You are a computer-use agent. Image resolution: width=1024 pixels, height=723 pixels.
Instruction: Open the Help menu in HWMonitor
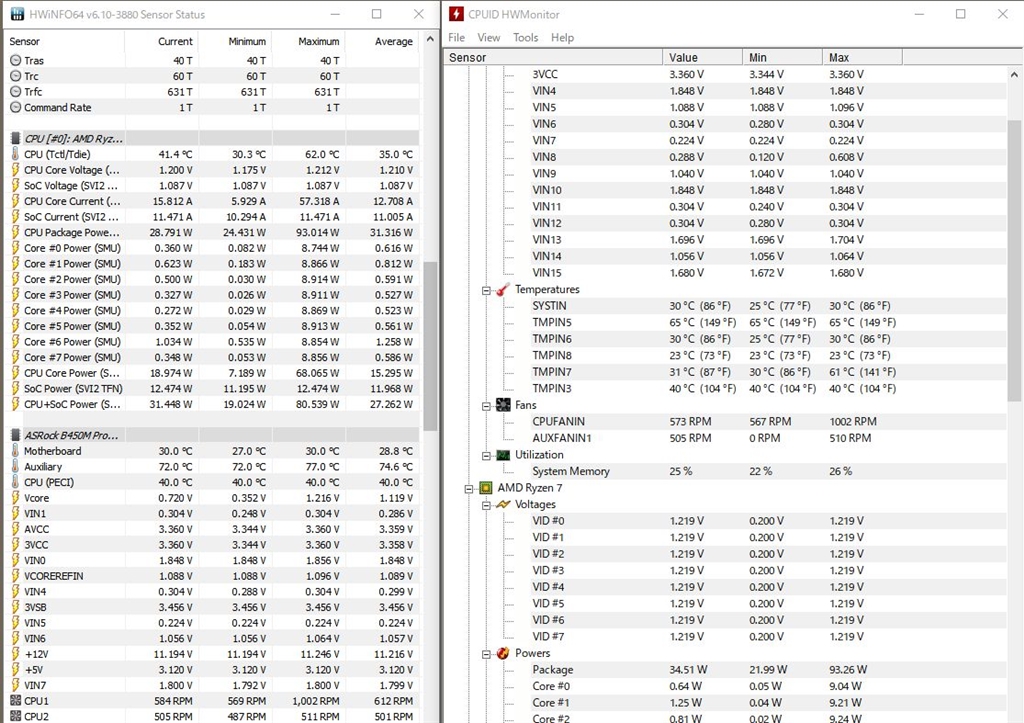(x=562, y=38)
